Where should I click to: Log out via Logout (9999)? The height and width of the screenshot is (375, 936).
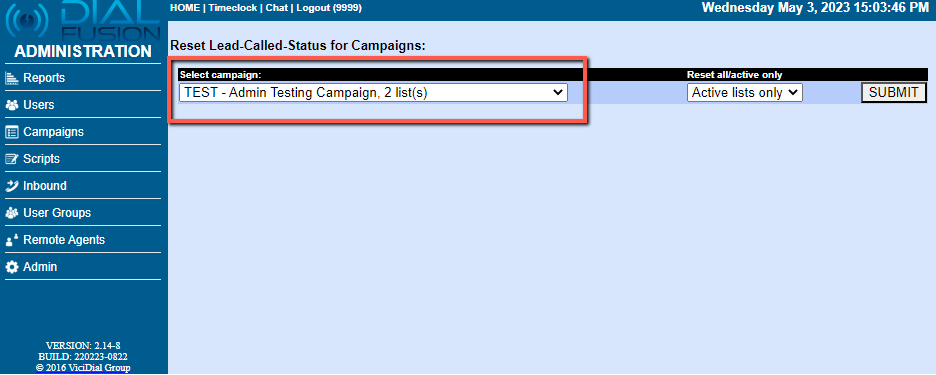pos(329,8)
